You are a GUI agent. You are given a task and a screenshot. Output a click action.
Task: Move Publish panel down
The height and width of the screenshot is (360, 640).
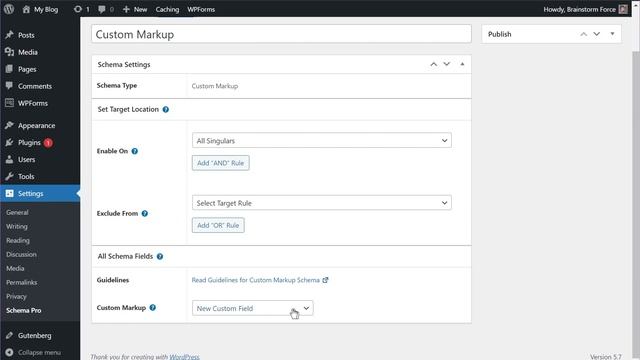click(597, 34)
